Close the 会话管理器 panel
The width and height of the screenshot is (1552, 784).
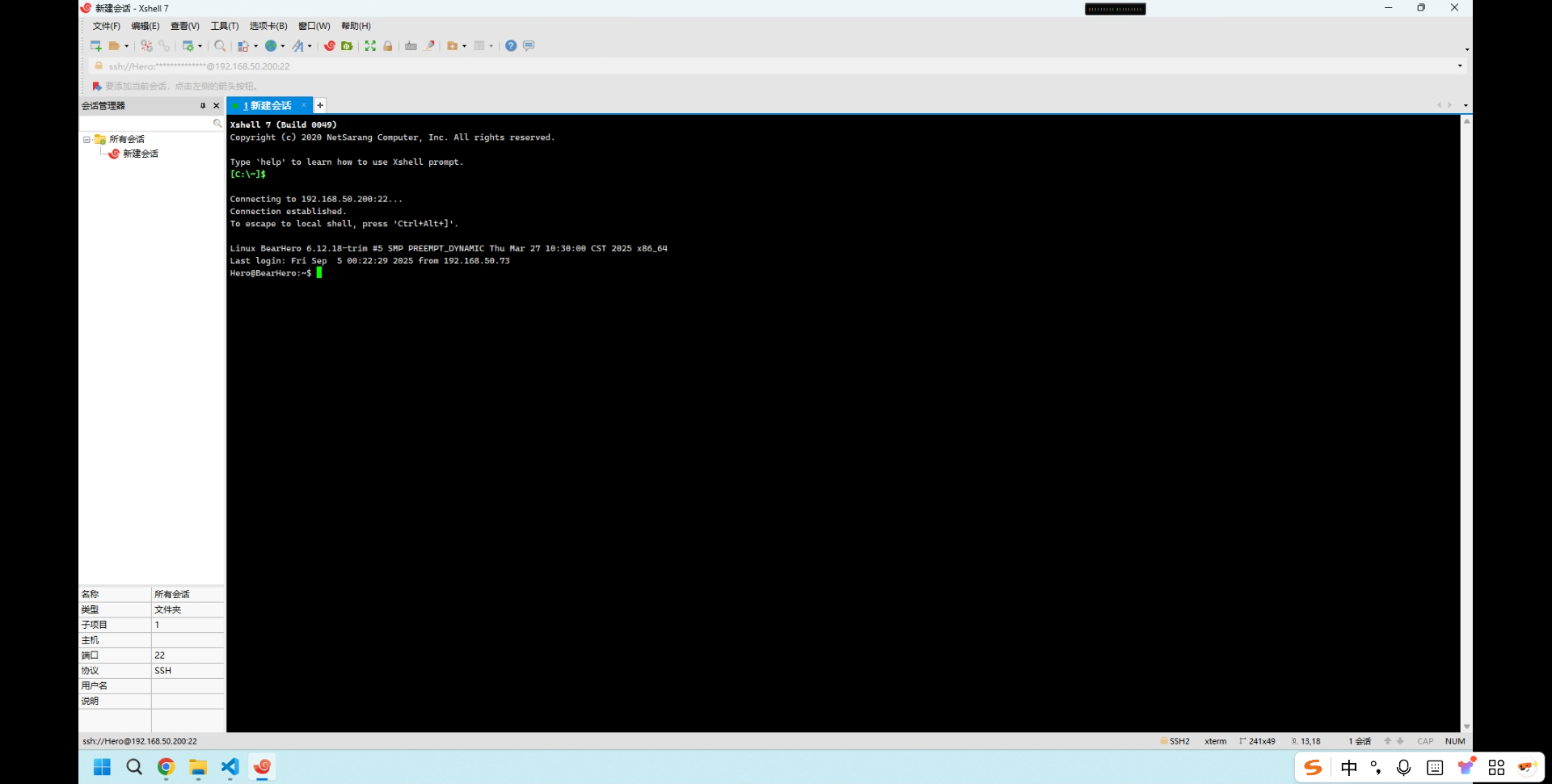click(x=217, y=106)
